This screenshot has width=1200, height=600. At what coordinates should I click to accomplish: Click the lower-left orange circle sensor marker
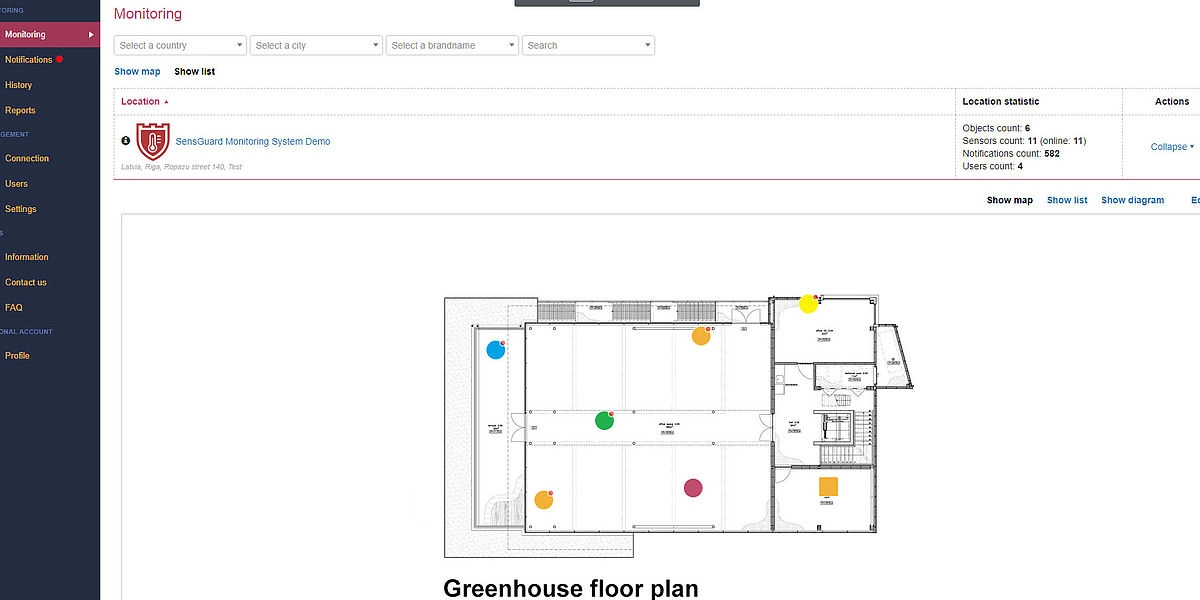(x=543, y=500)
